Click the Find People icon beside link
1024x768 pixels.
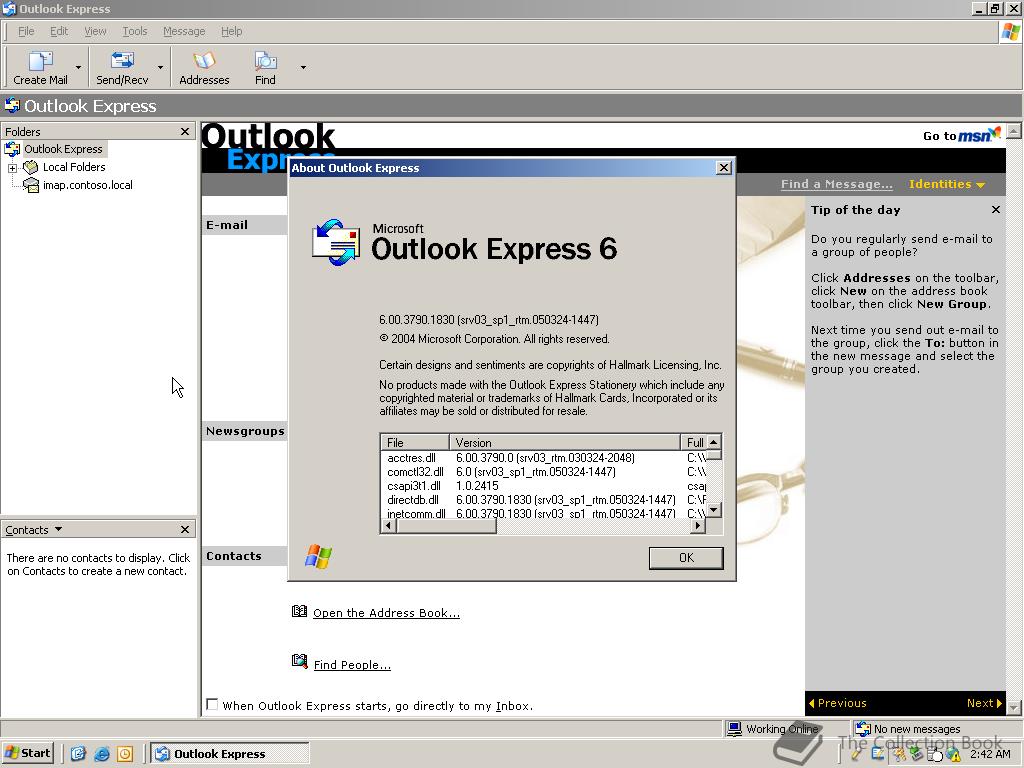click(x=299, y=662)
